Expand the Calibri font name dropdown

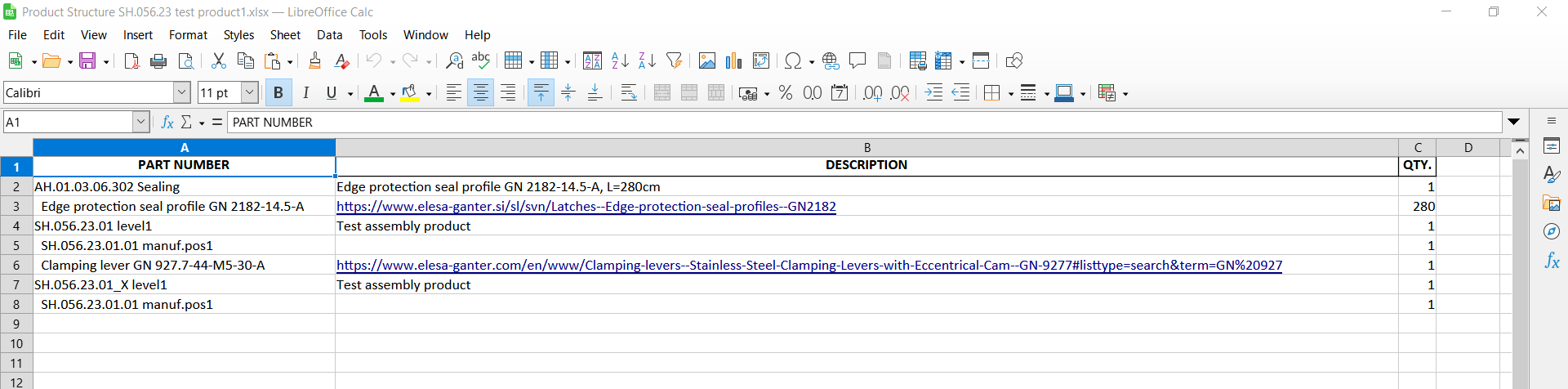[182, 93]
